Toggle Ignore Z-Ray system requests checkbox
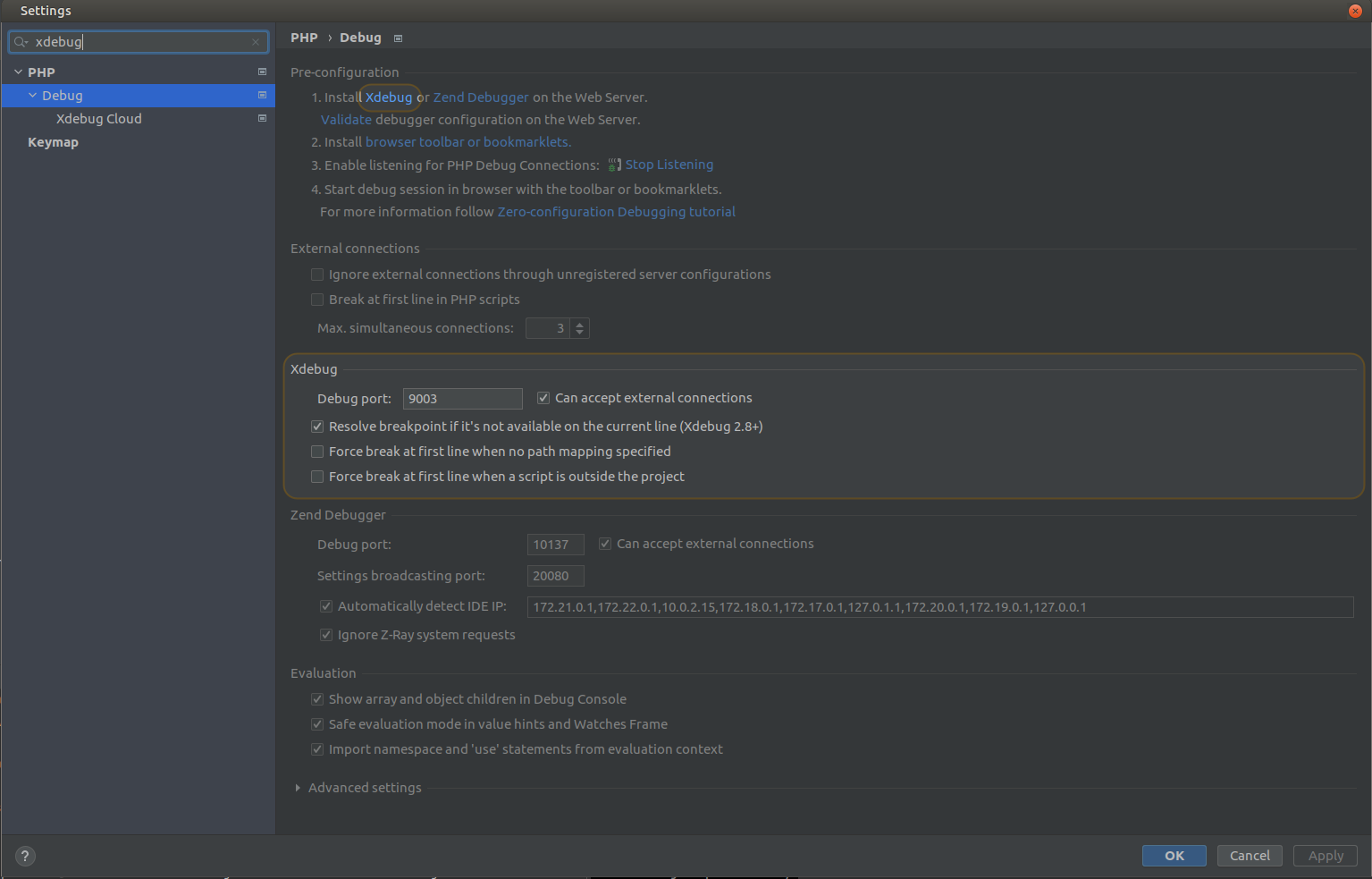Image resolution: width=1372 pixels, height=879 pixels. coord(326,635)
